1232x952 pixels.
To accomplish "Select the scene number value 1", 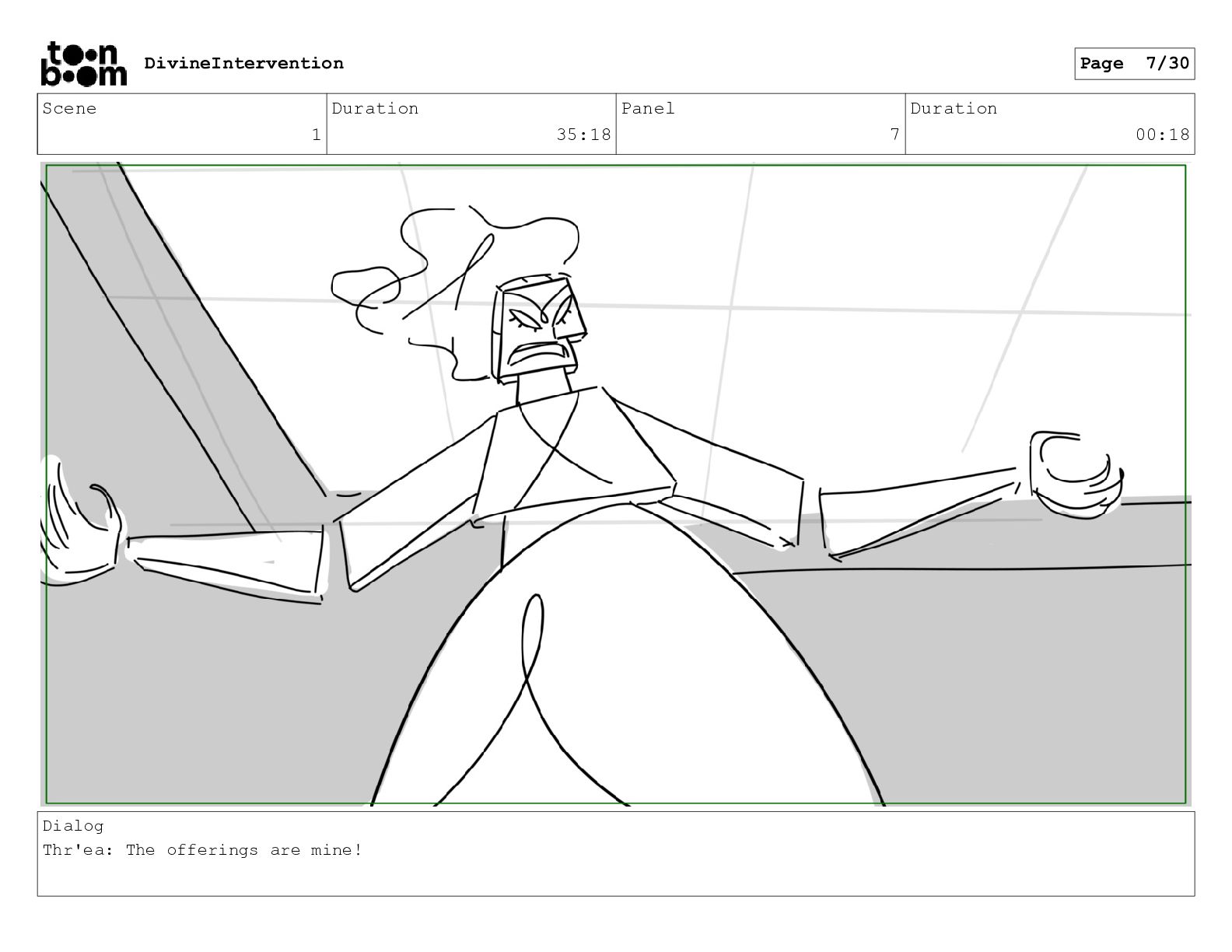I will click(316, 135).
